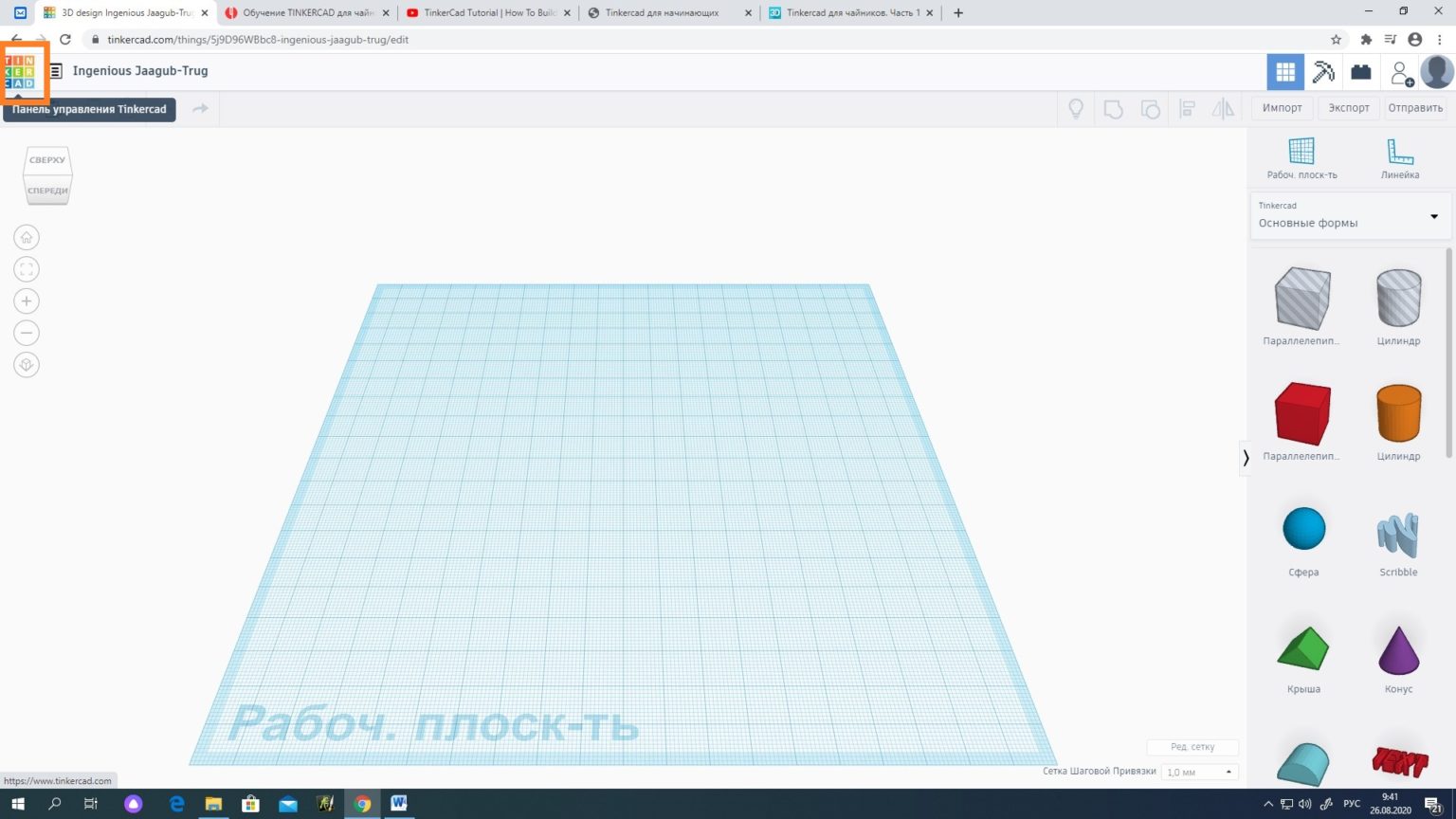Image resolution: width=1456 pixels, height=819 pixels.
Task: Click the Fit all in view icon
Action: coord(27,269)
